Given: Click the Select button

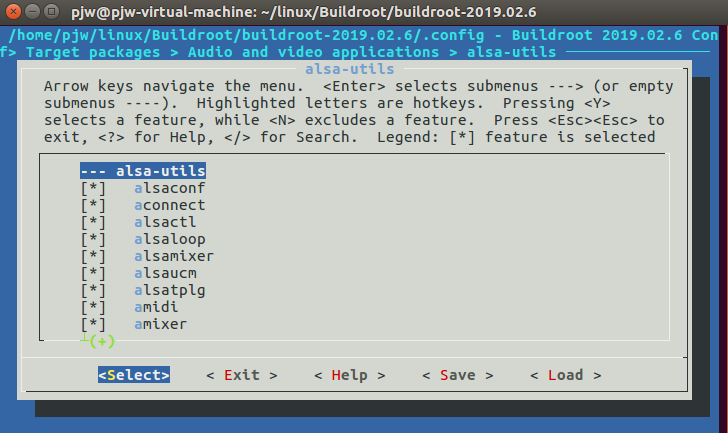Looking at the screenshot, I should 134,375.
